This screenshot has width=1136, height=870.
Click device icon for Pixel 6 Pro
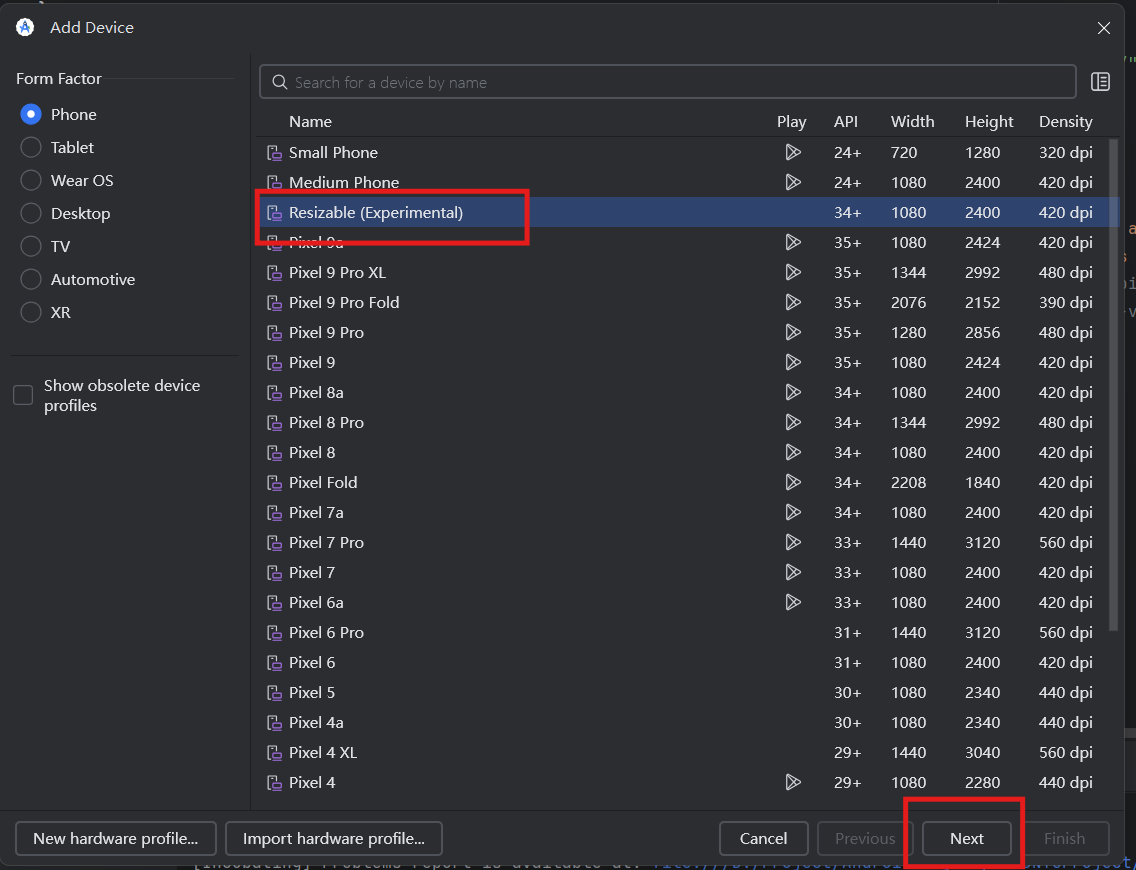pos(274,633)
